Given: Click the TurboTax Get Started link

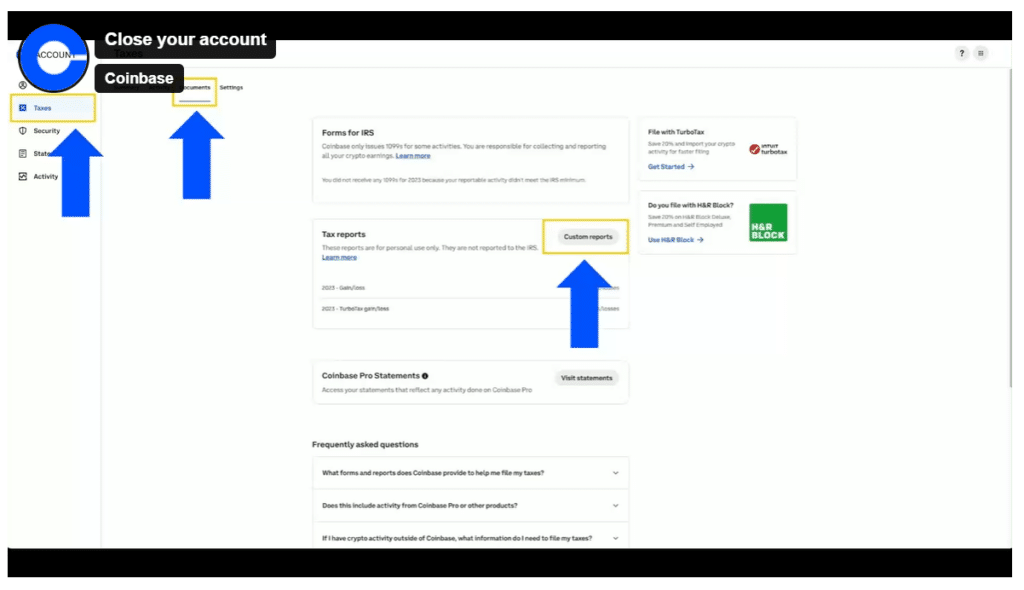Looking at the screenshot, I should 671,167.
